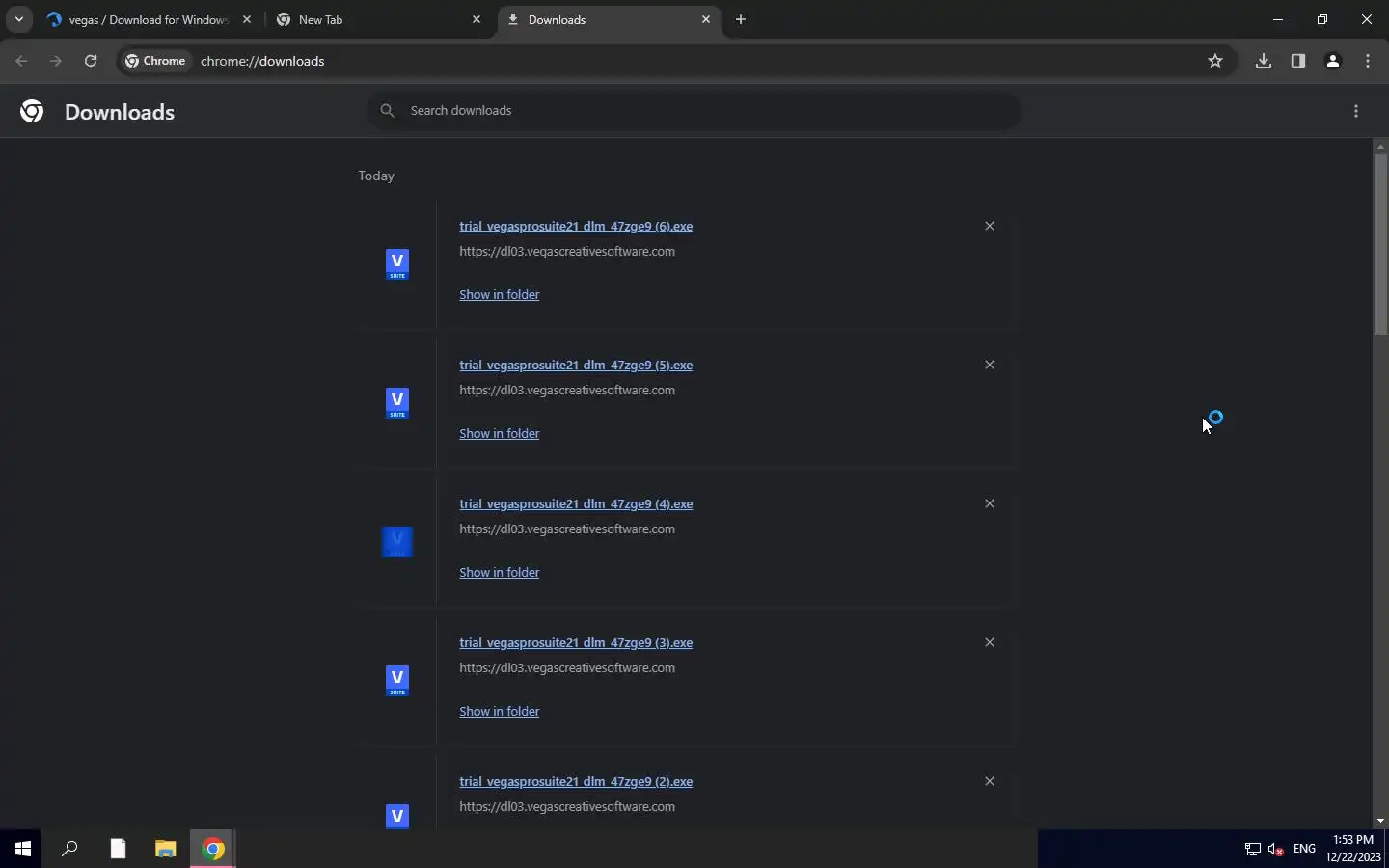Click the Vegas Suite icon for (3).exe
The width and height of the screenshot is (1389, 868).
(397, 681)
